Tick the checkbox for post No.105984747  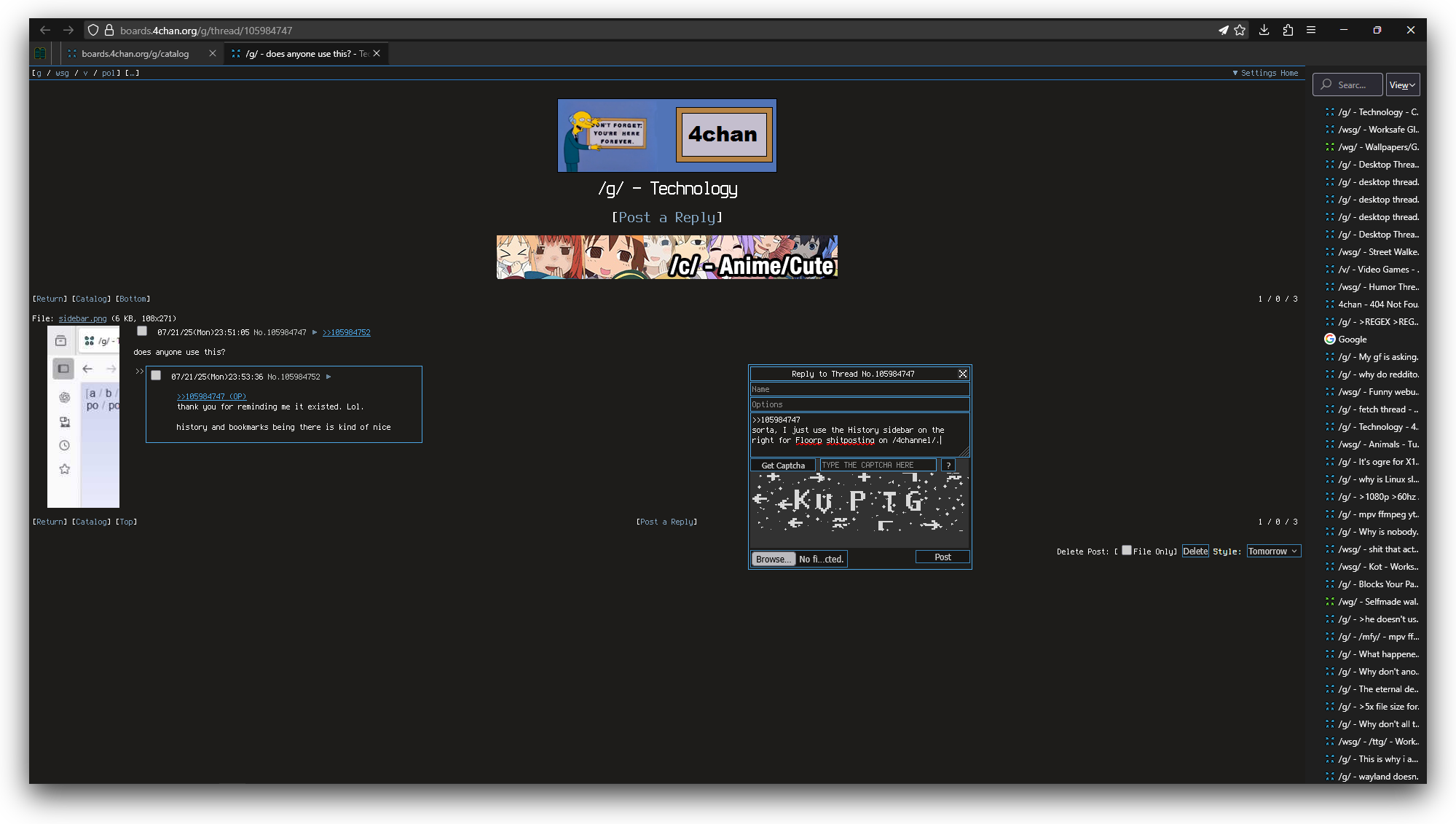142,331
